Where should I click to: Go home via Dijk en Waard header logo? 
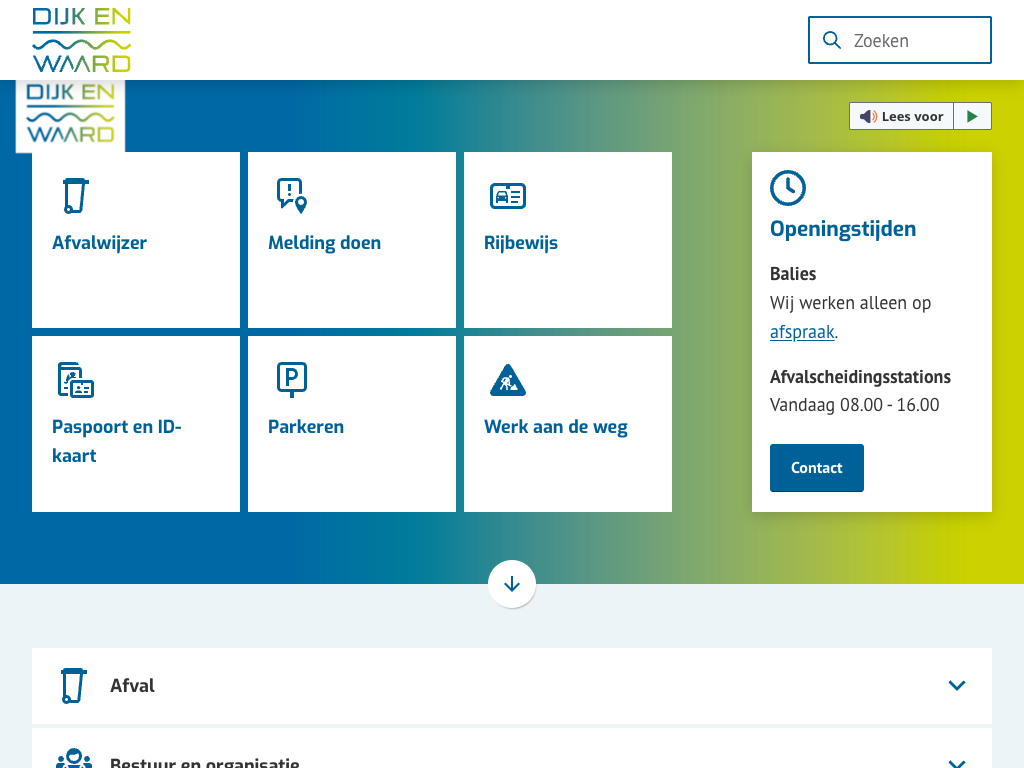click(82, 40)
